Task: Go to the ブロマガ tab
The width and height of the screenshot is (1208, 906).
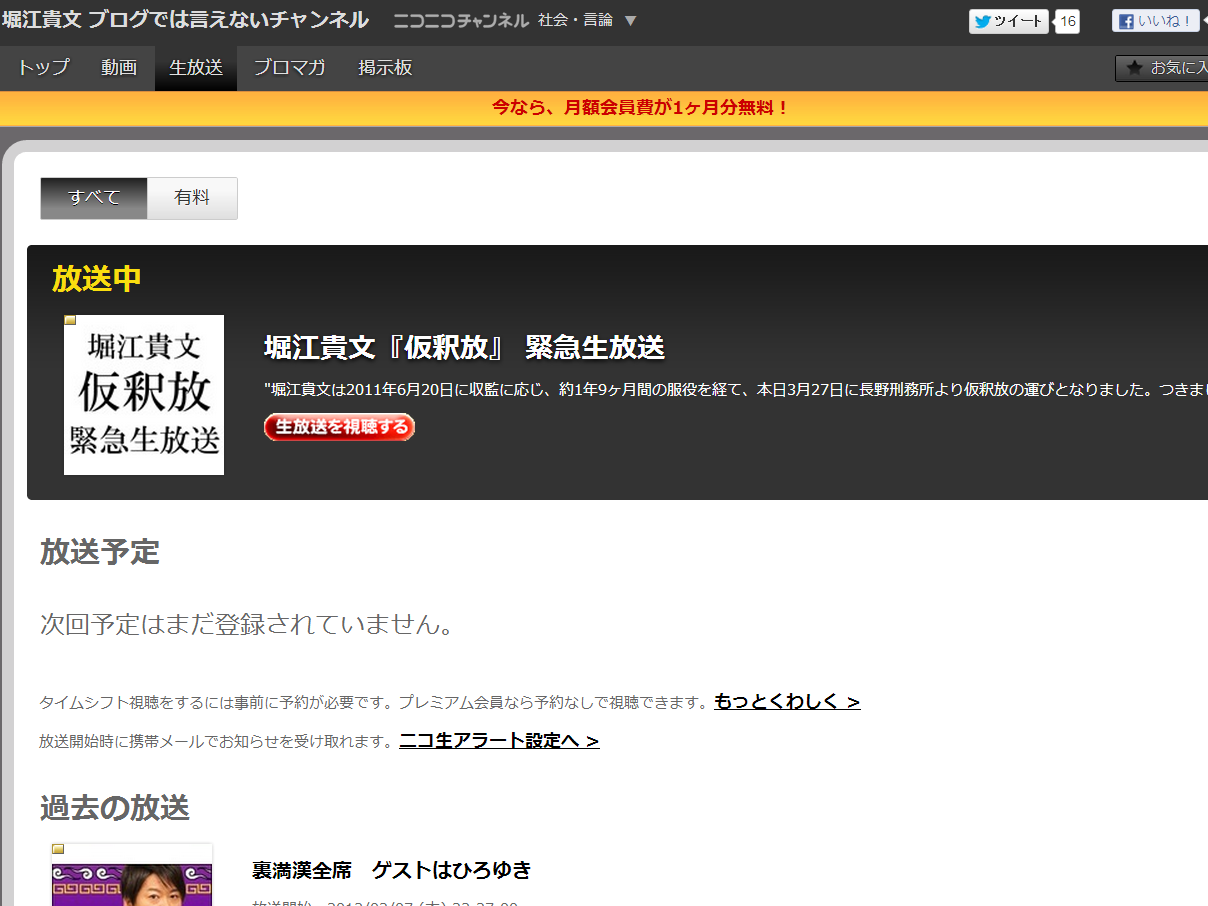Action: [289, 68]
